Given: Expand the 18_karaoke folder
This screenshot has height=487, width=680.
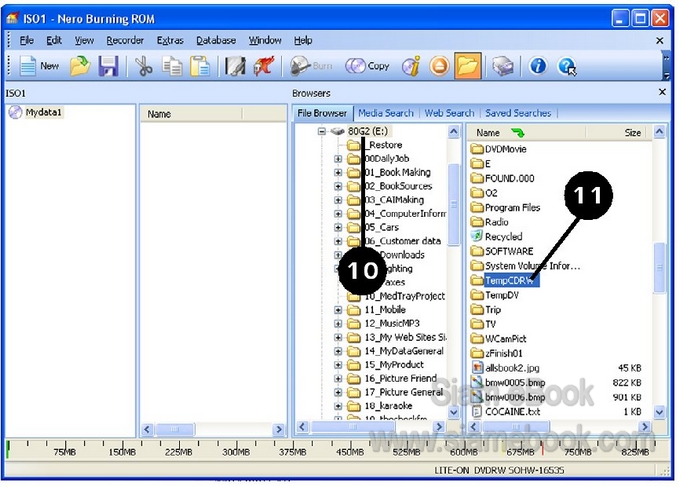Looking at the screenshot, I should point(337,406).
